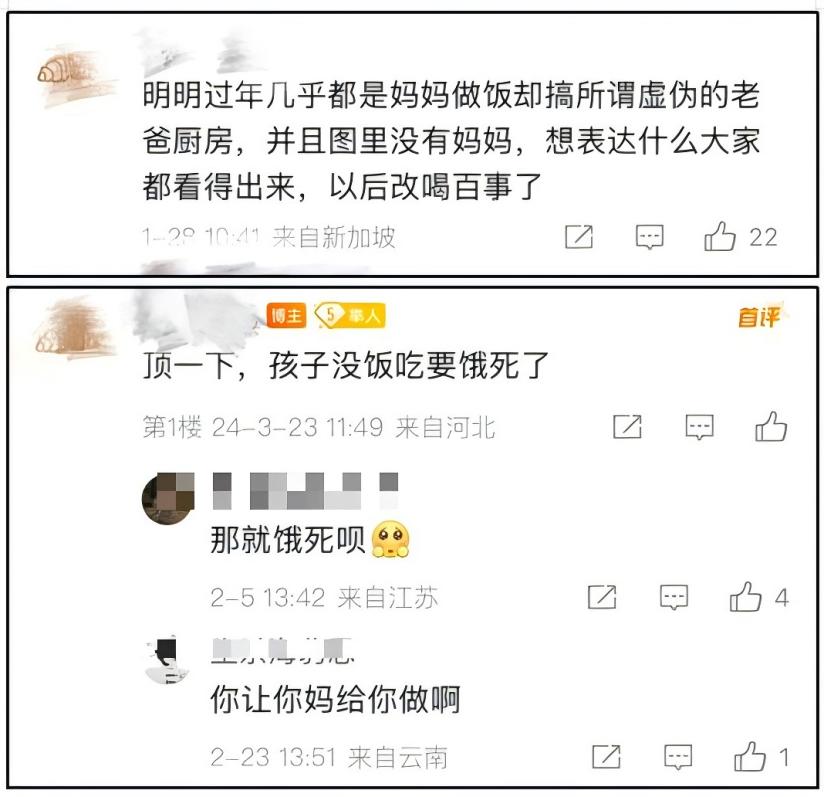Screen dimensions: 825x797
Task: Like the 你让你妈给你做啊 reply
Action: (750, 756)
